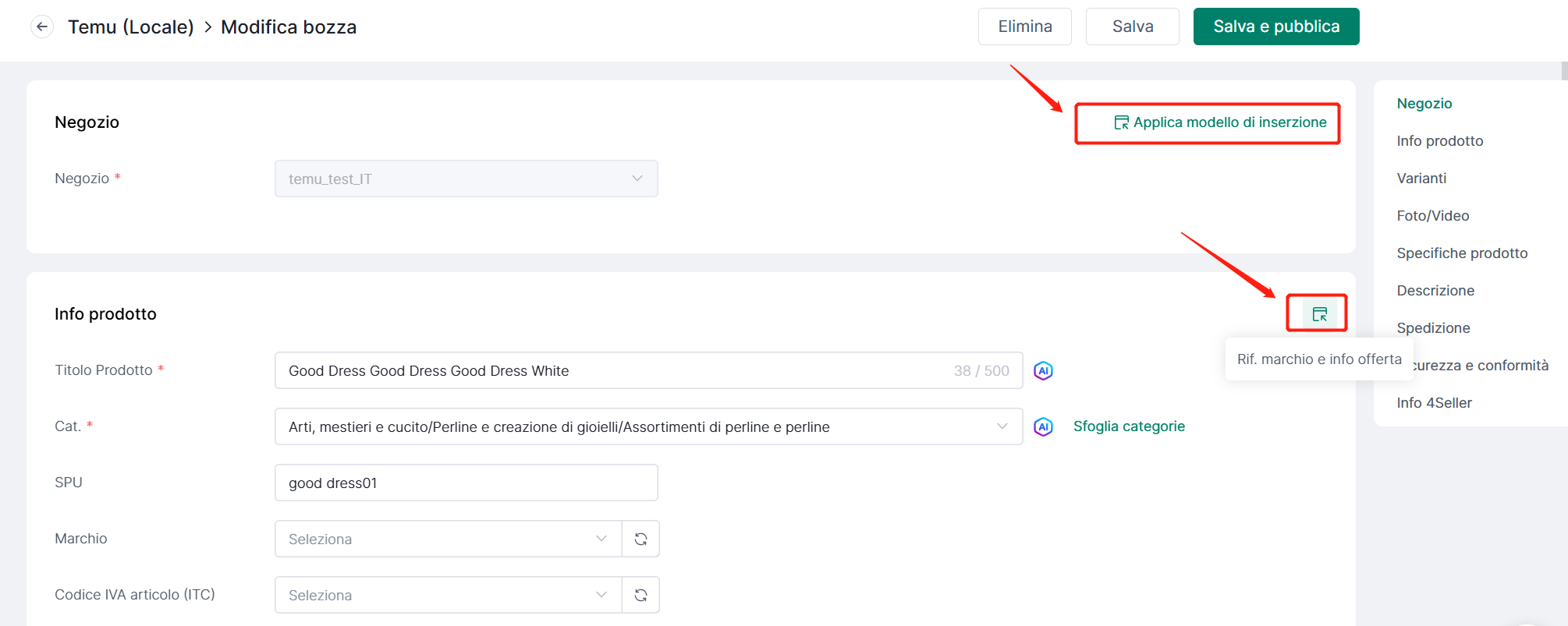Screen dimensions: 1568x626
Task: Click the Temu (Locale) breadcrumb
Action: (130, 27)
